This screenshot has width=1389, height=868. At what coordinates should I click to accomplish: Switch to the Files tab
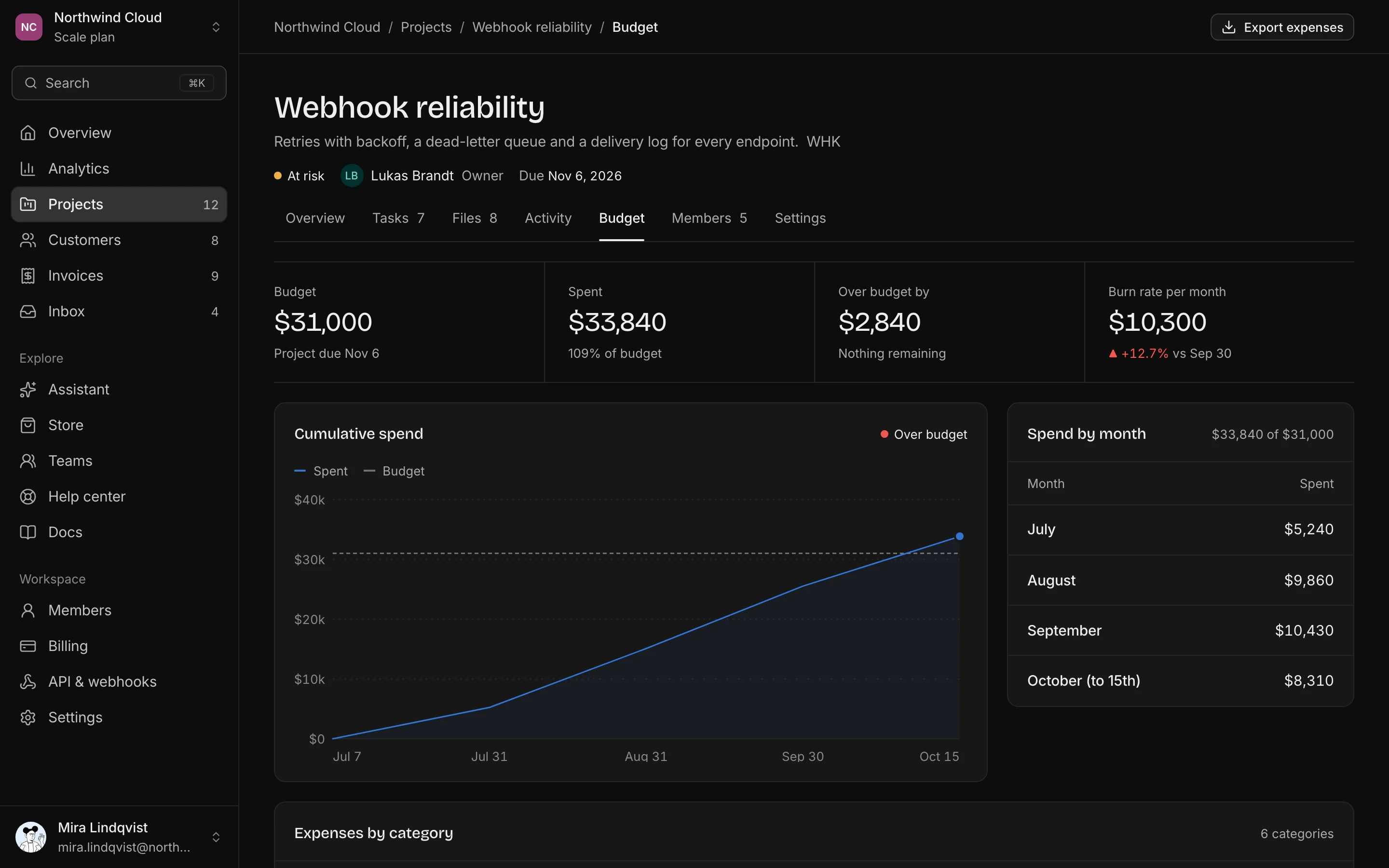pyautogui.click(x=474, y=218)
